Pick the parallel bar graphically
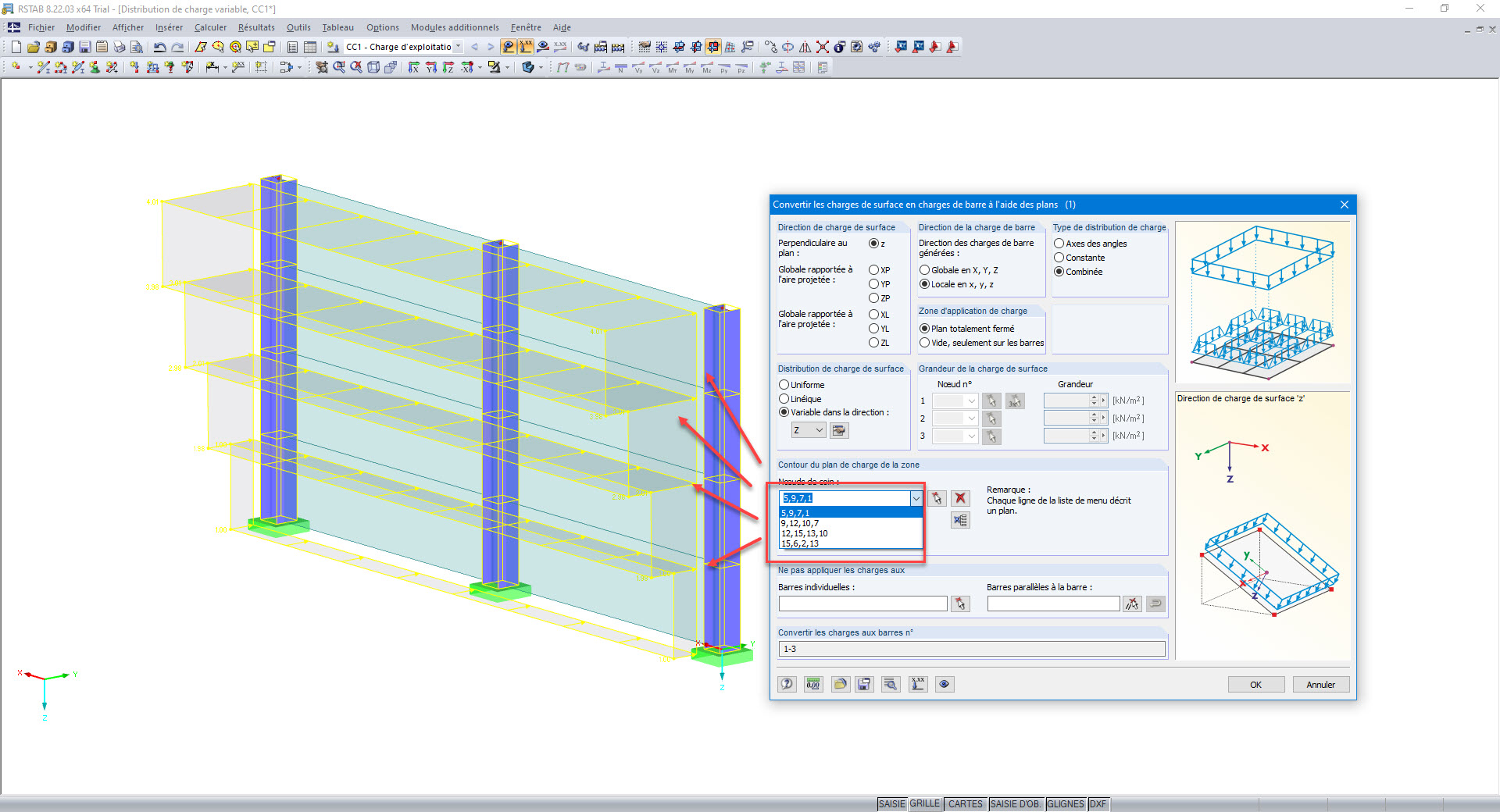Screen dimensions: 1500x812 point(1132,604)
